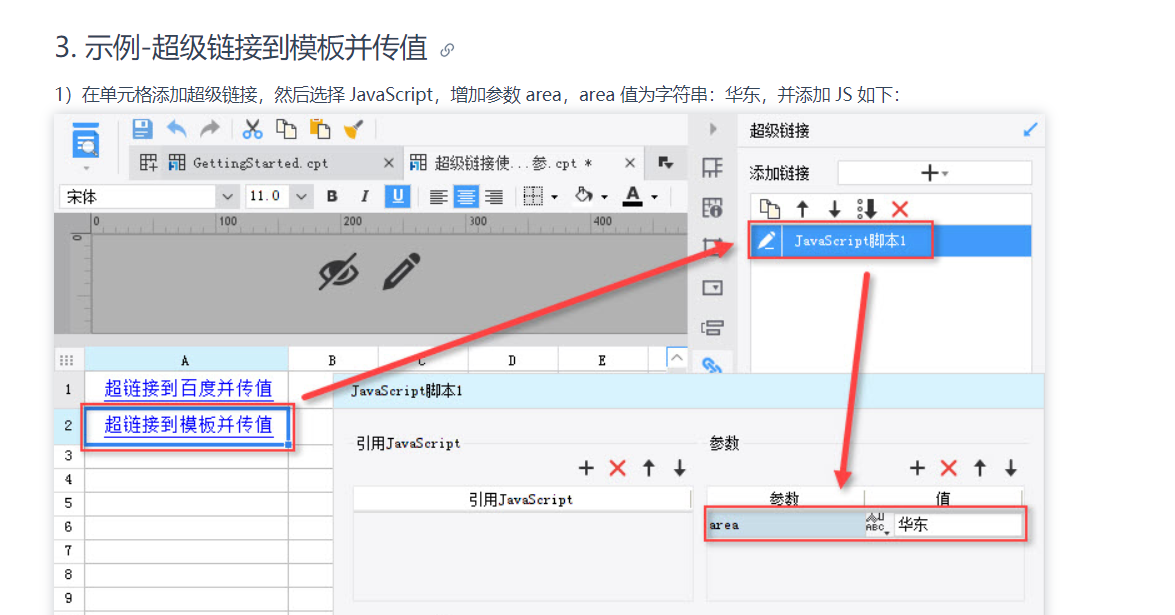Open the widget settings icon in sidebar
Image resolution: width=1175 pixels, height=615 pixels.
click(x=712, y=288)
